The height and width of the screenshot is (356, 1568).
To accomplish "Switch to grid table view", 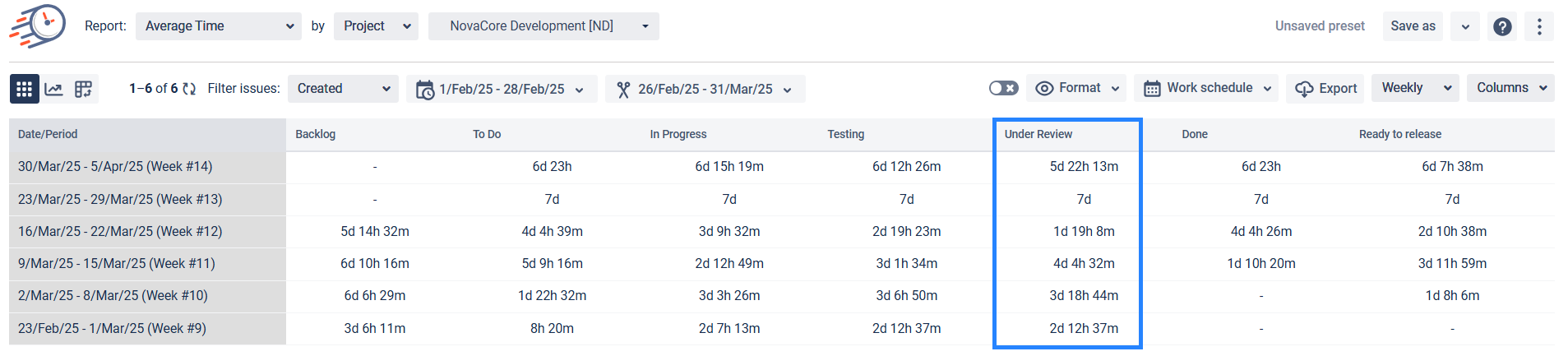I will pos(24,89).
